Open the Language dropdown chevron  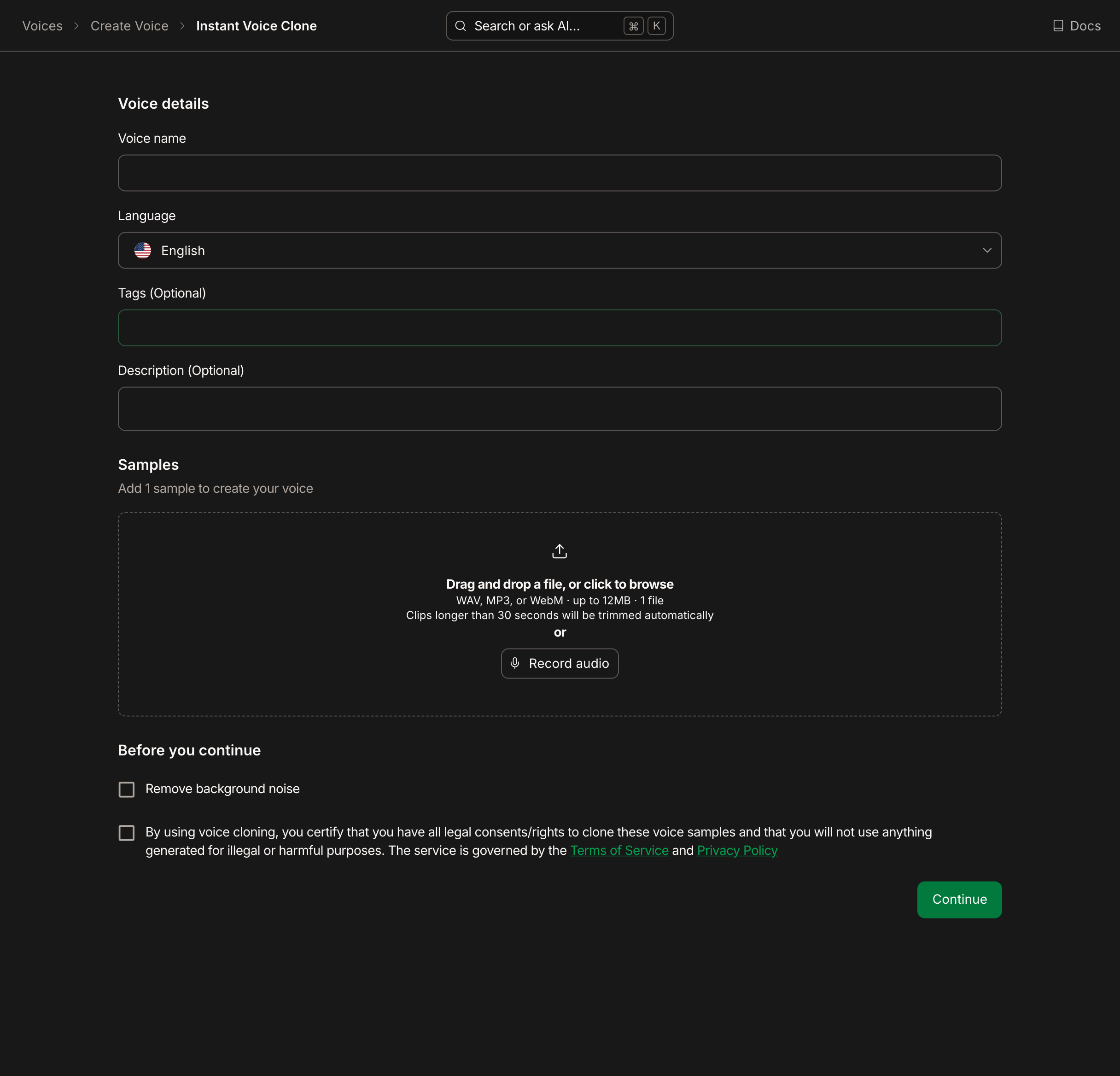pyautogui.click(x=986, y=250)
